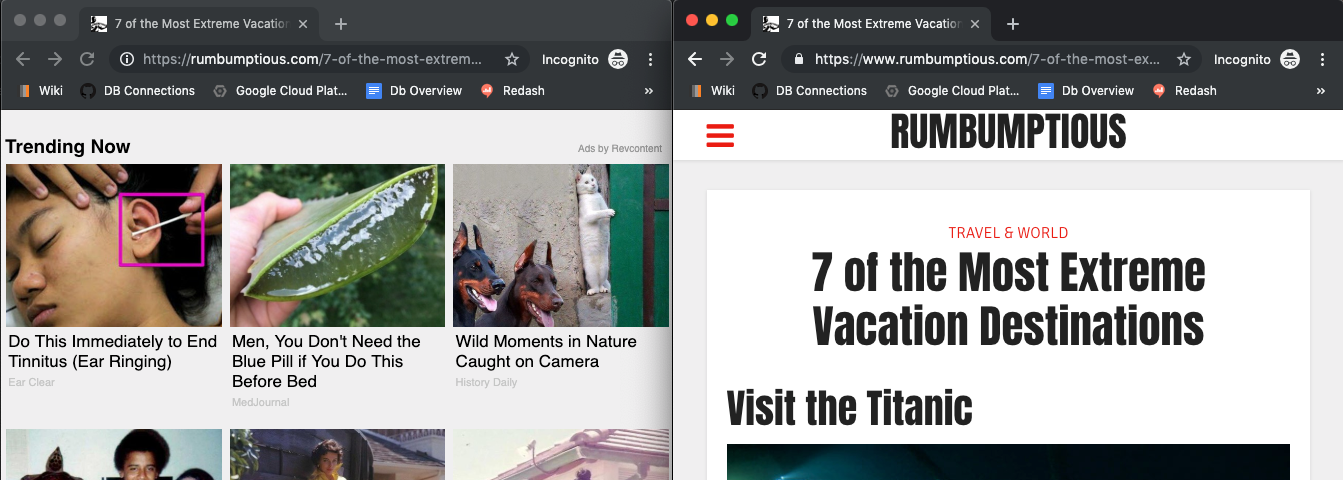This screenshot has width=1343, height=480.
Task: Close the tab in left window
Action: [303, 24]
